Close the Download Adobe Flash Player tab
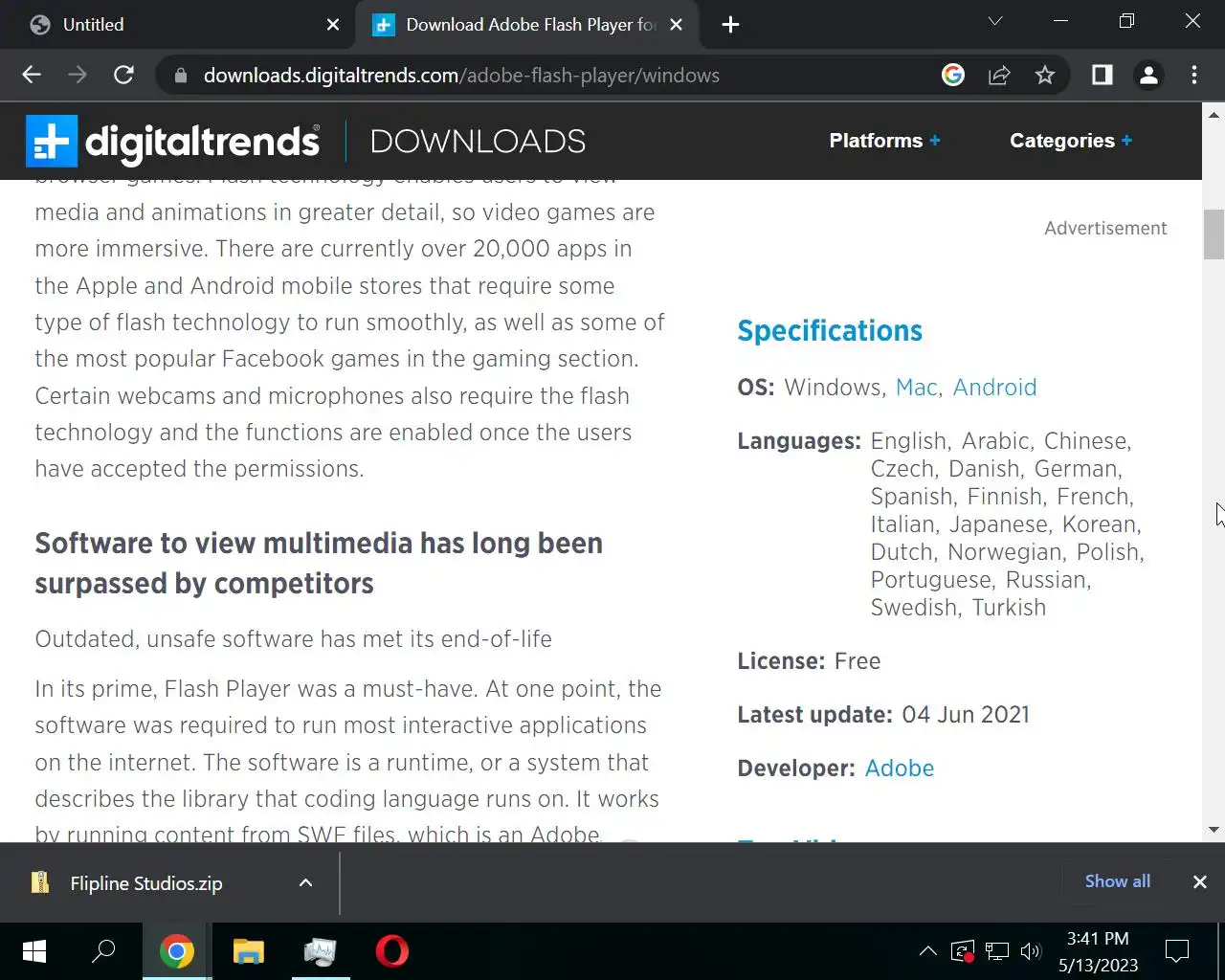1225x980 pixels. (677, 25)
